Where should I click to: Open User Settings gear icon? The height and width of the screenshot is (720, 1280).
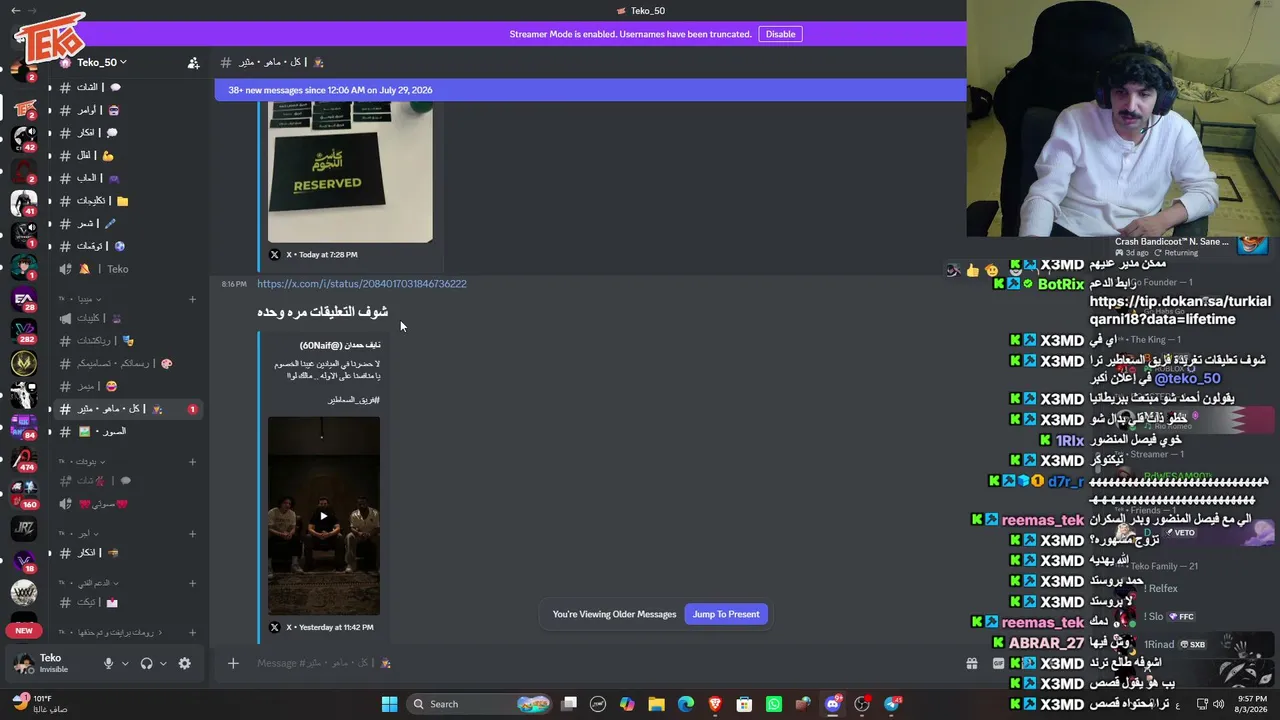[x=184, y=663]
